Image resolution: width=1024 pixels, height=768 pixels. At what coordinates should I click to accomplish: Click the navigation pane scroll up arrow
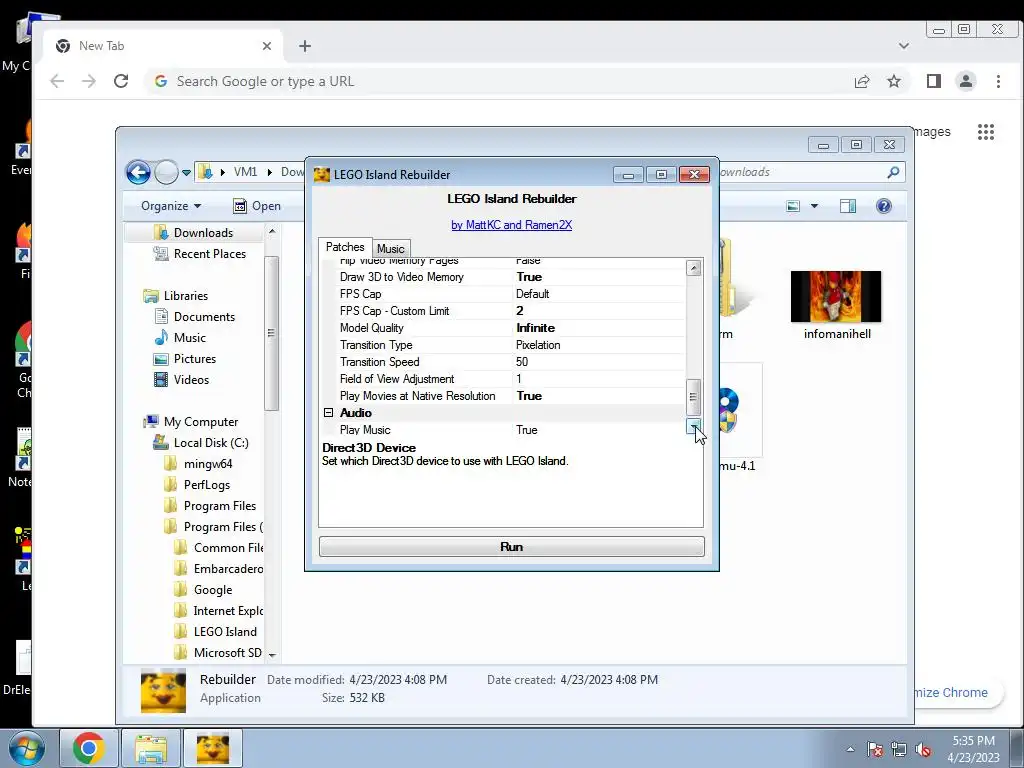[272, 231]
